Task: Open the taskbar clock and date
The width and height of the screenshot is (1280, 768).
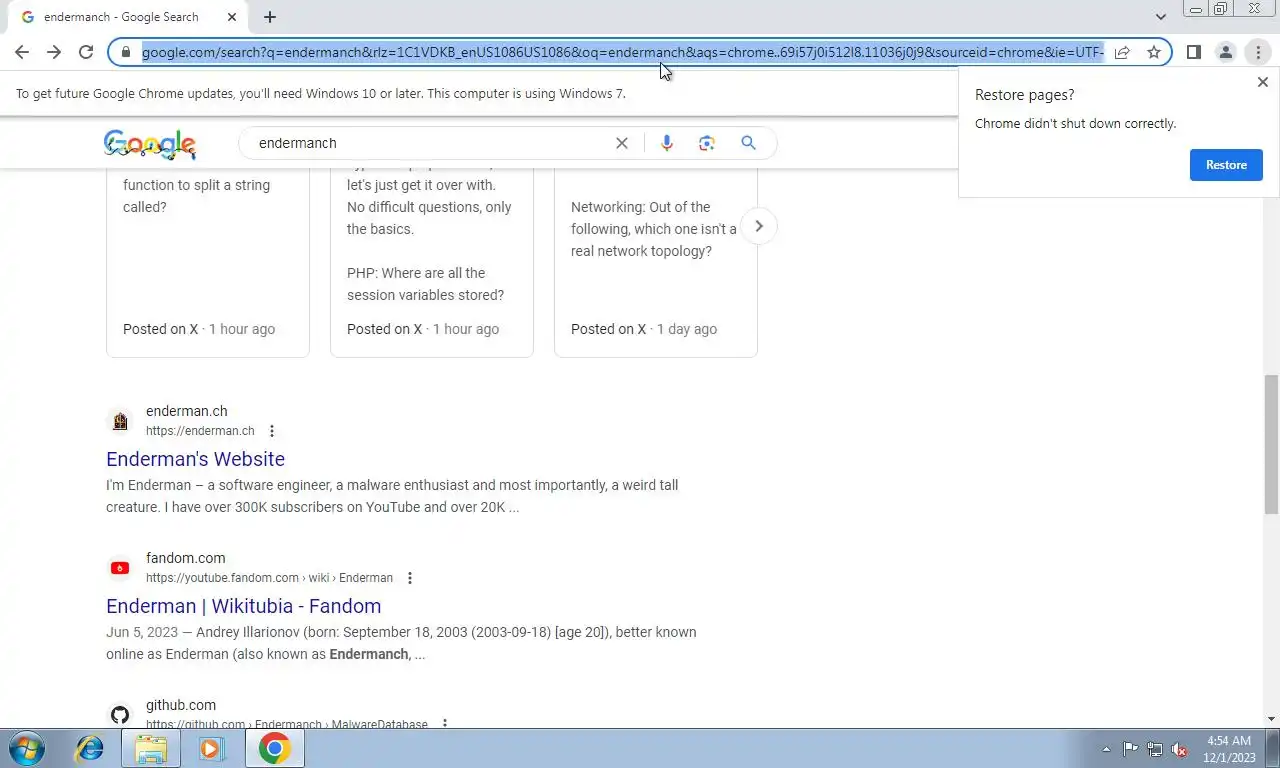Action: click(x=1229, y=749)
